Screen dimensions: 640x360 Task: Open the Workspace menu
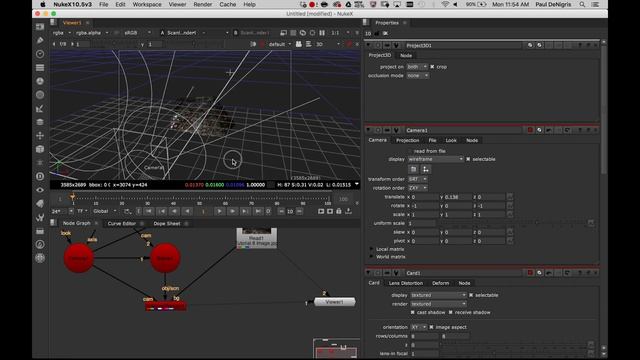click(147, 4)
